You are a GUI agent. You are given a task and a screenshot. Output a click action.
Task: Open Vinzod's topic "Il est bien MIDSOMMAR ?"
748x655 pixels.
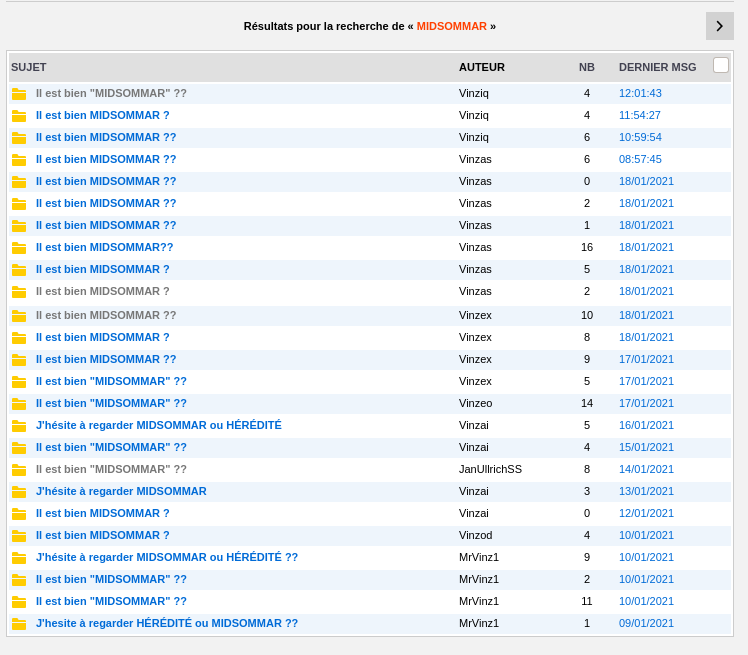(x=103, y=535)
